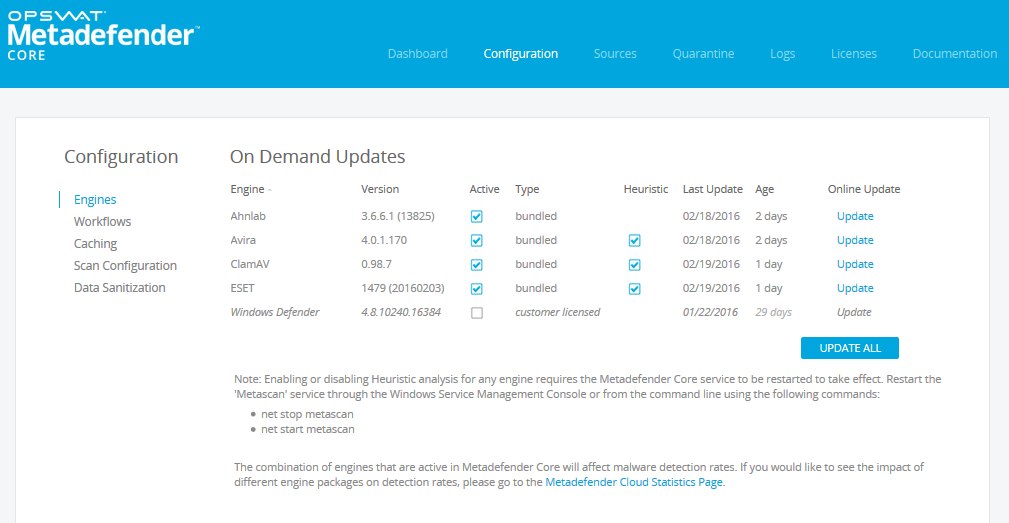Click the Age column header
1009x523 pixels.
pos(764,189)
